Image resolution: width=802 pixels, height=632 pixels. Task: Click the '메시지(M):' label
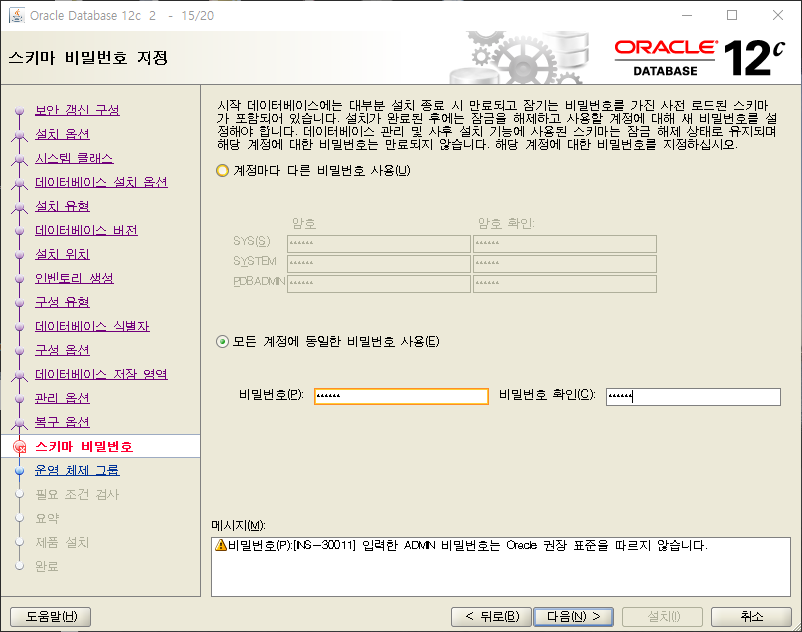[x=238, y=526]
